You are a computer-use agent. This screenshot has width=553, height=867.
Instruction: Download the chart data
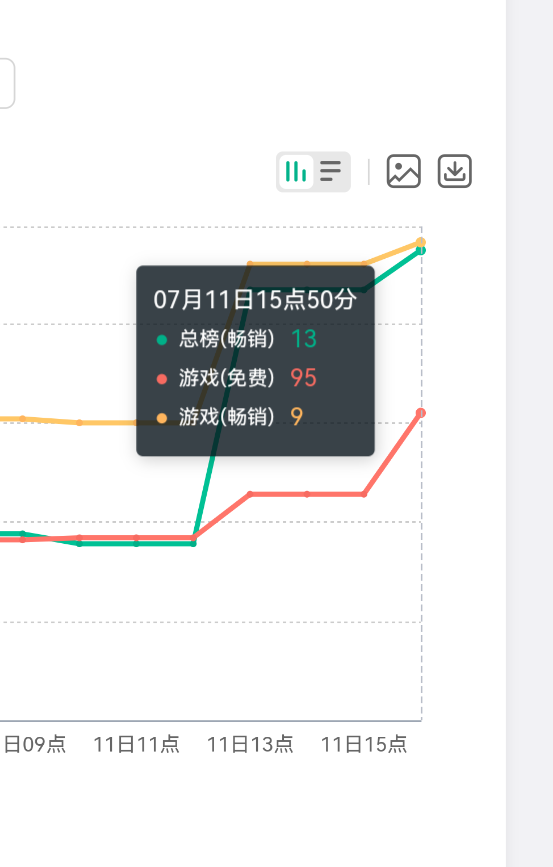455,171
